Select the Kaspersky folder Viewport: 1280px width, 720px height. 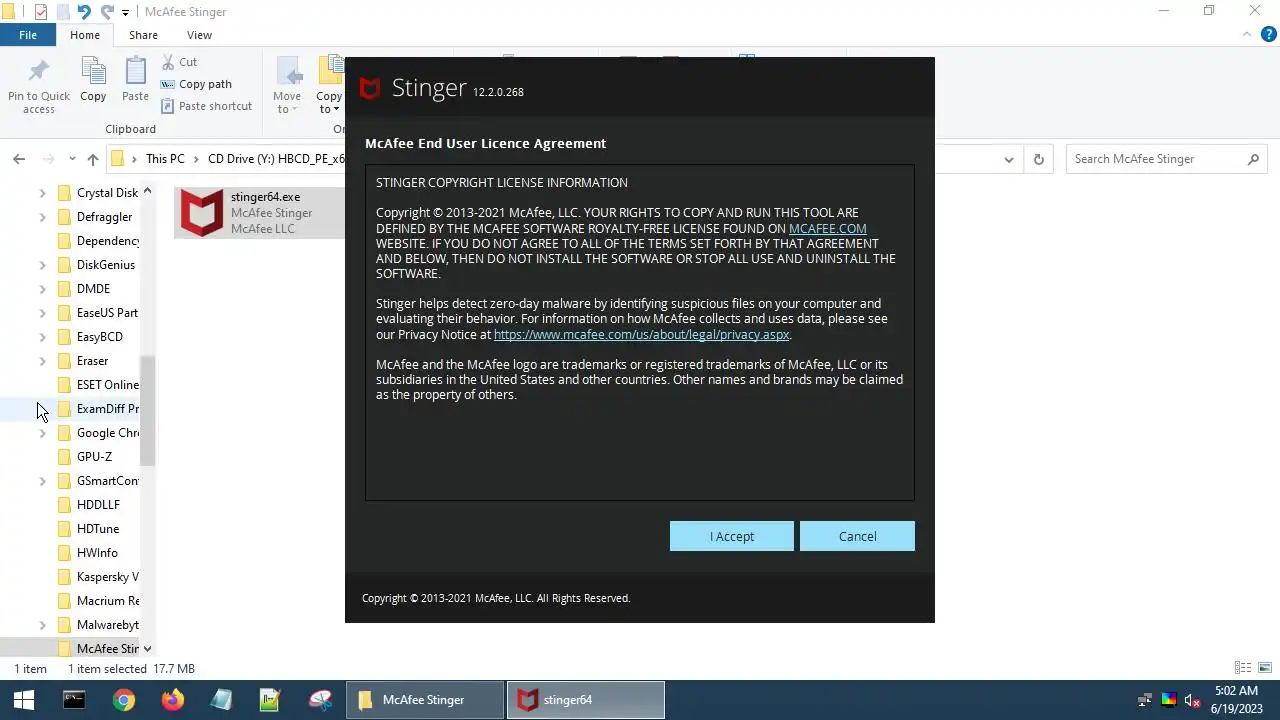point(98,577)
